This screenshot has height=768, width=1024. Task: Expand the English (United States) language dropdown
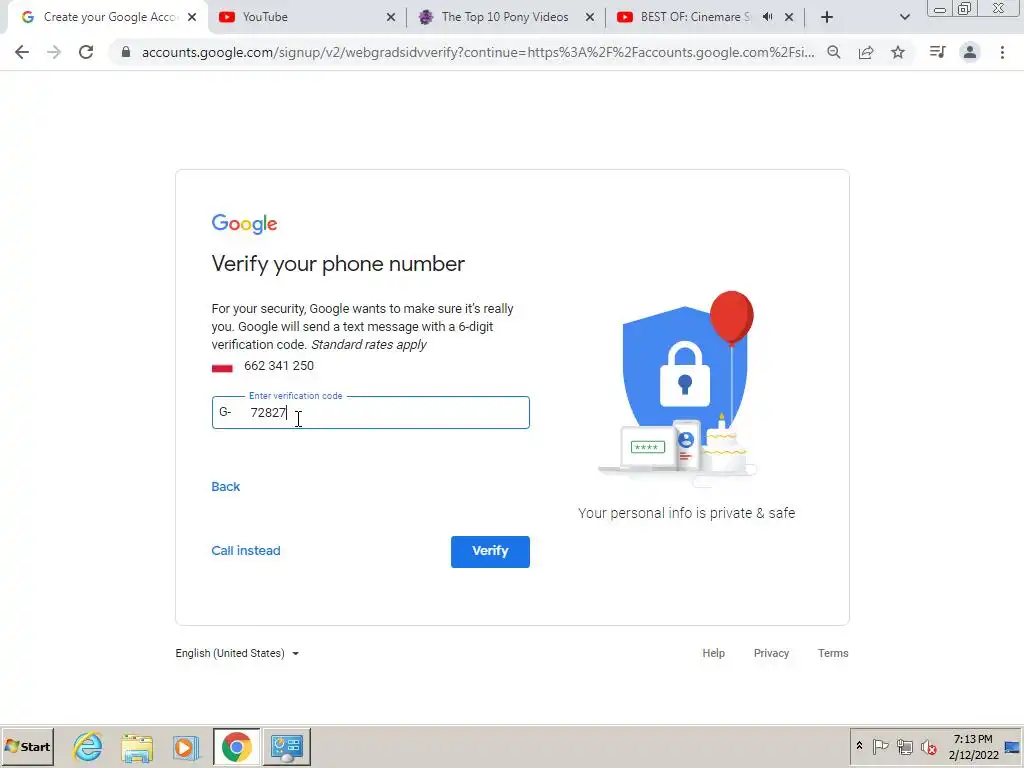tap(237, 653)
